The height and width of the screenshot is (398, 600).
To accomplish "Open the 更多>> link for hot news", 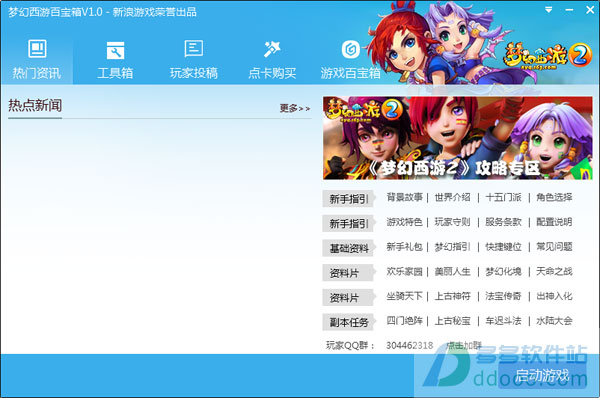I will pyautogui.click(x=294, y=109).
